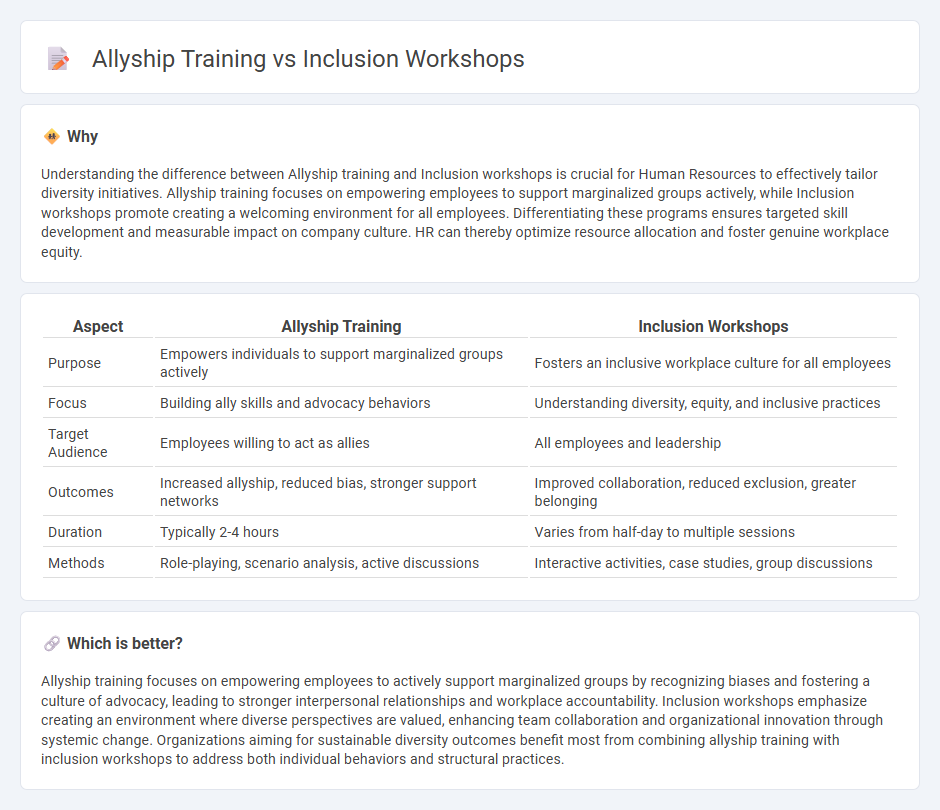Click the Why paragraph starting 'Understanding the difference'
940x810 pixels.
pos(465,213)
